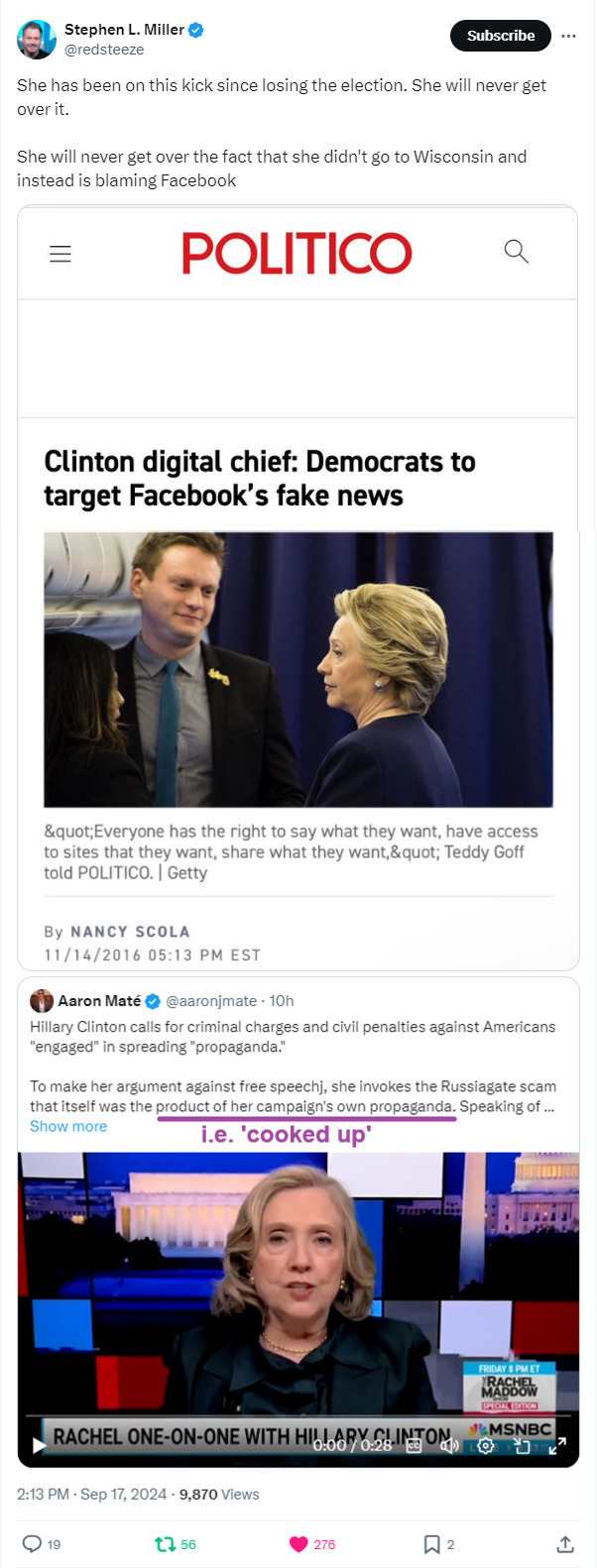Open Aaron Maté's quoted profile avatar
The height and width of the screenshot is (1568, 597).
pos(42,1000)
